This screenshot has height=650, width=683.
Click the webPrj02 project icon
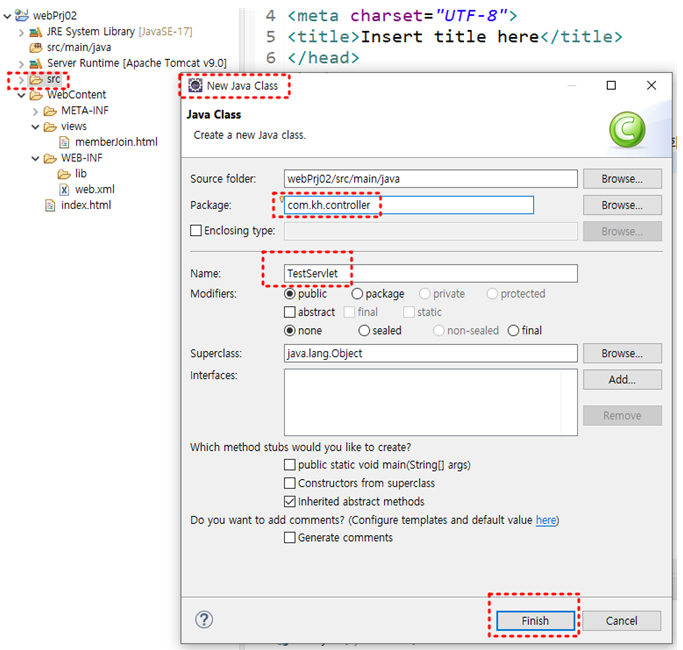pyautogui.click(x=22, y=15)
